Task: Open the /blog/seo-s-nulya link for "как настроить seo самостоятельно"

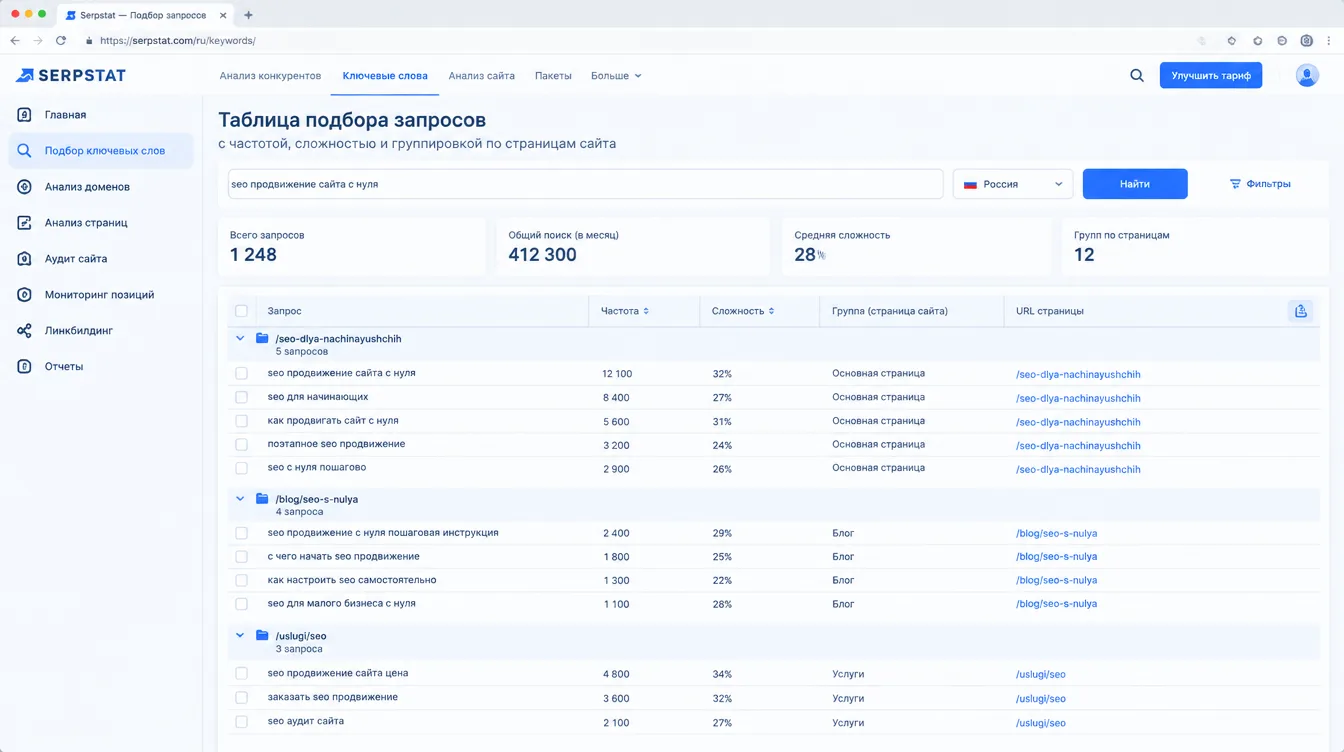Action: pyautogui.click(x=1056, y=581)
